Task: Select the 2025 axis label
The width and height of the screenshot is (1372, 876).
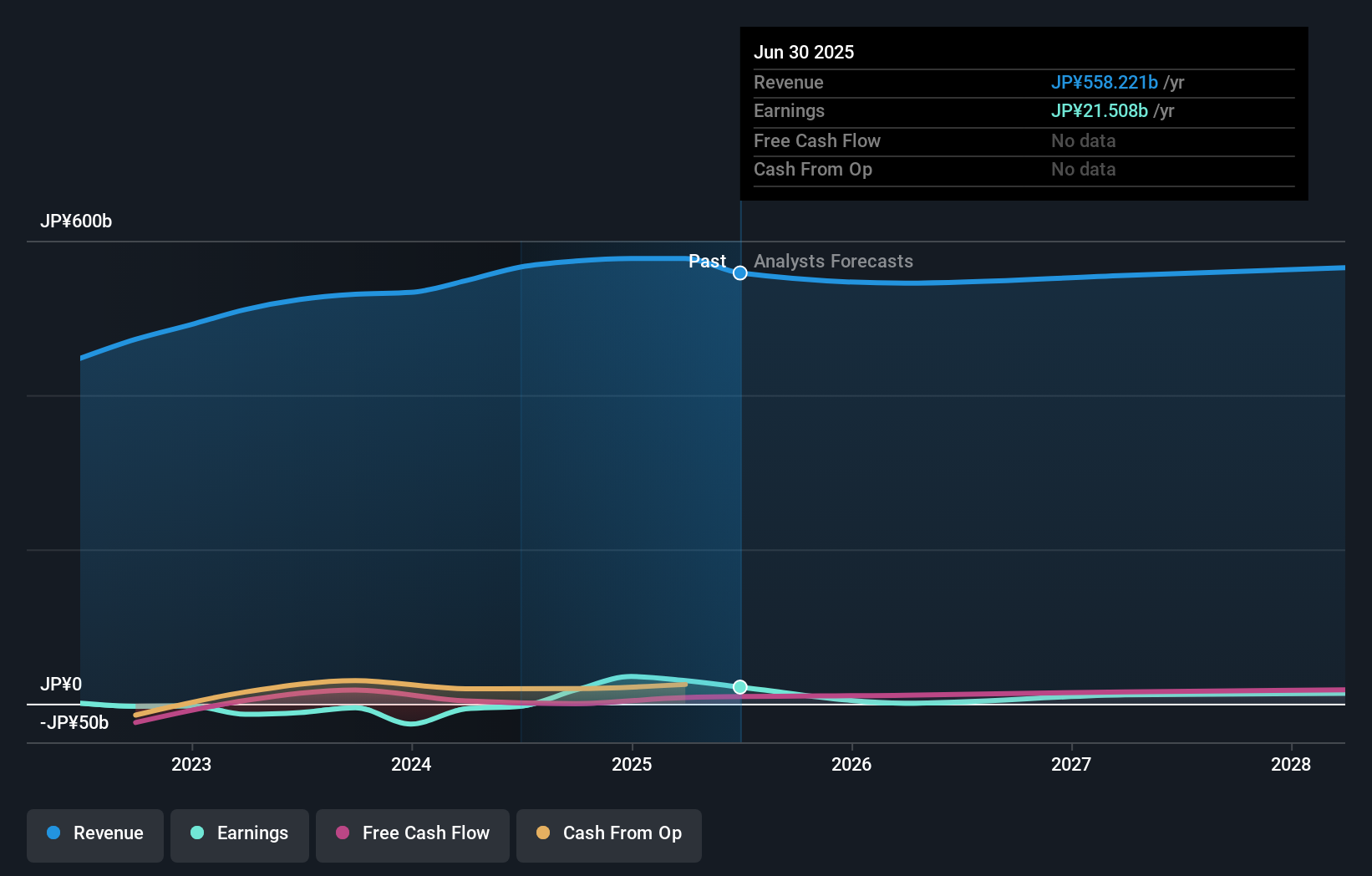Action: 633,764
